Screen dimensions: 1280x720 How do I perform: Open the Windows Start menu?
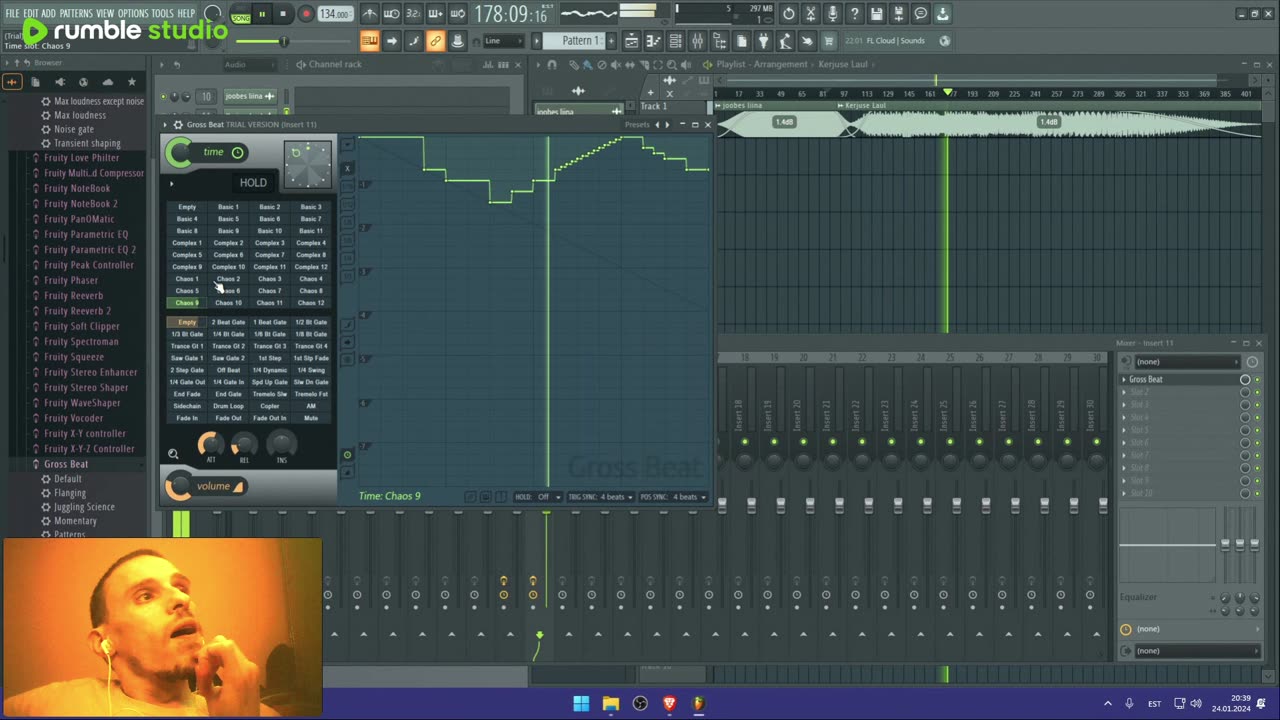[581, 704]
